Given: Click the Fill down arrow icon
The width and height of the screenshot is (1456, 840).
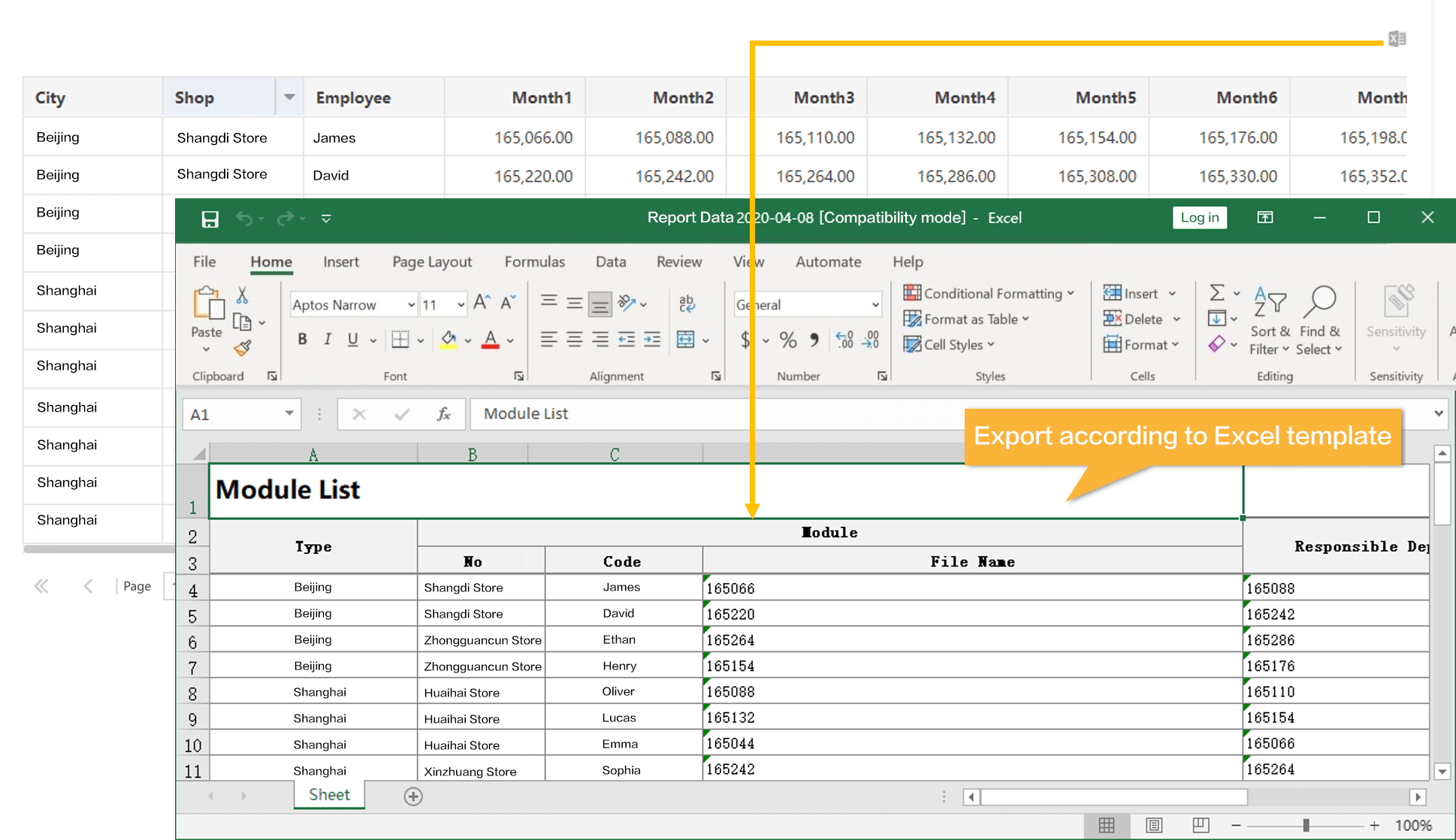Looking at the screenshot, I should 1217,319.
